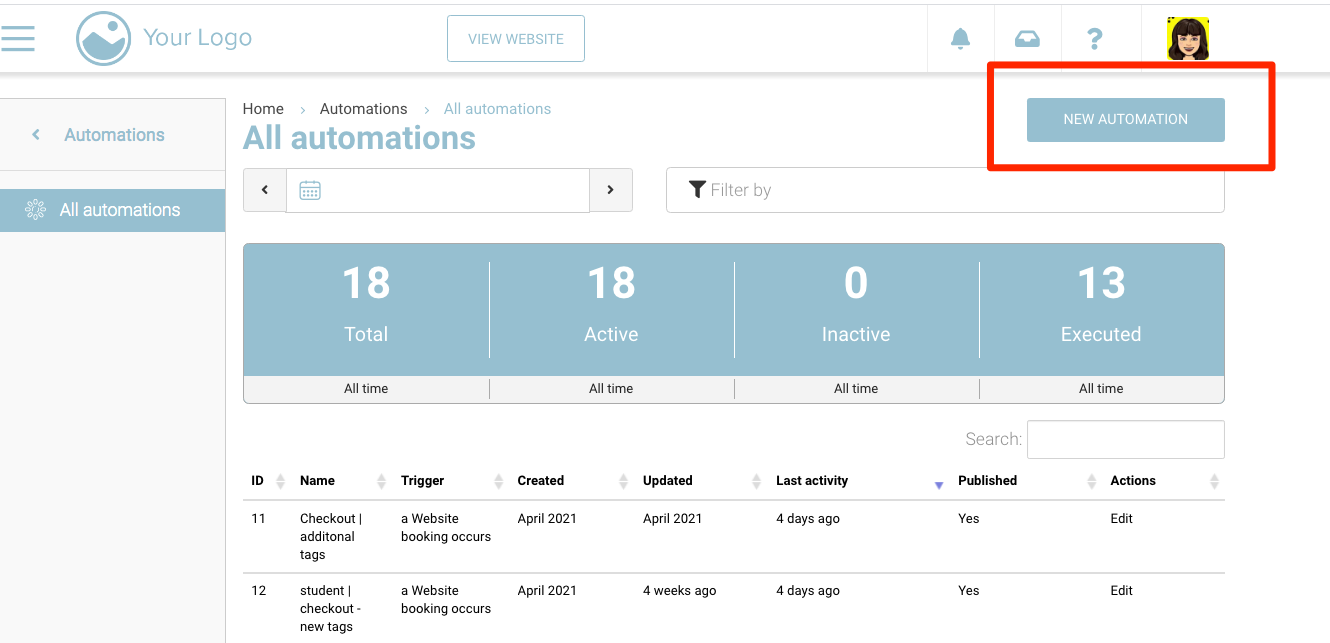Open the Filter by dropdown
Image resolution: width=1330 pixels, height=643 pixels.
[x=944, y=190]
